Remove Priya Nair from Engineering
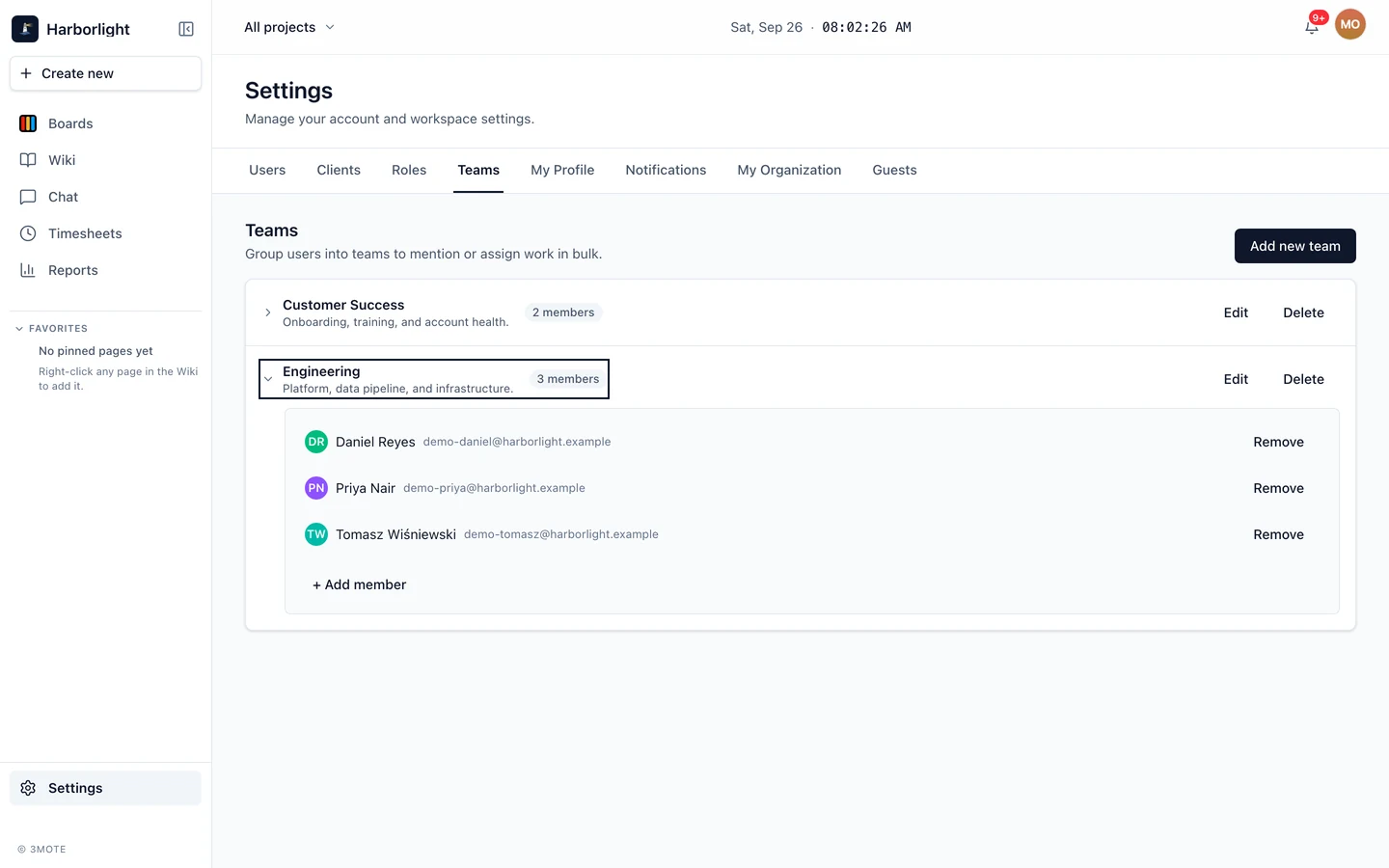The height and width of the screenshot is (868, 1389). [1278, 488]
